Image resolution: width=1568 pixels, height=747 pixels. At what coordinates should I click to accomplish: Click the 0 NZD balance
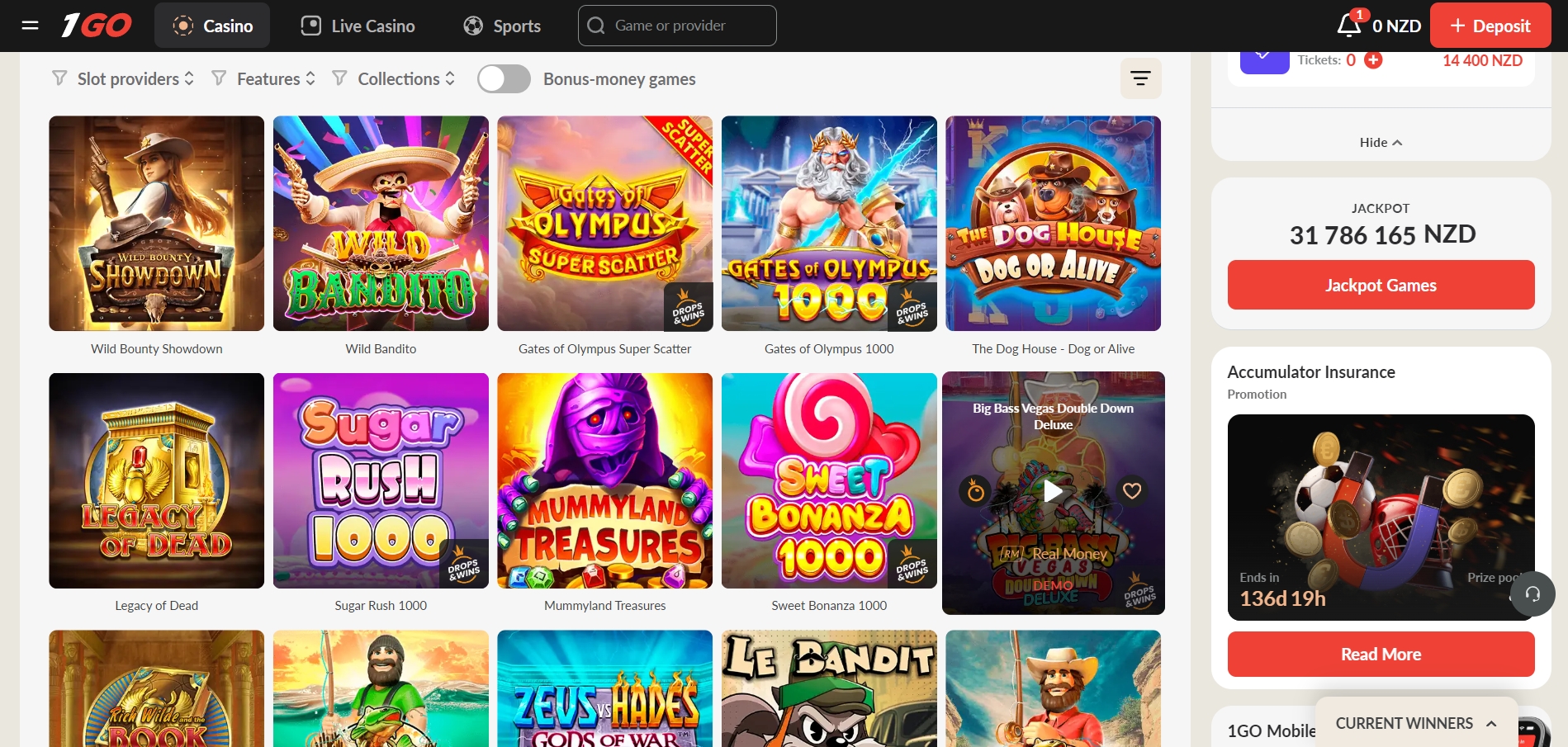[1396, 26]
